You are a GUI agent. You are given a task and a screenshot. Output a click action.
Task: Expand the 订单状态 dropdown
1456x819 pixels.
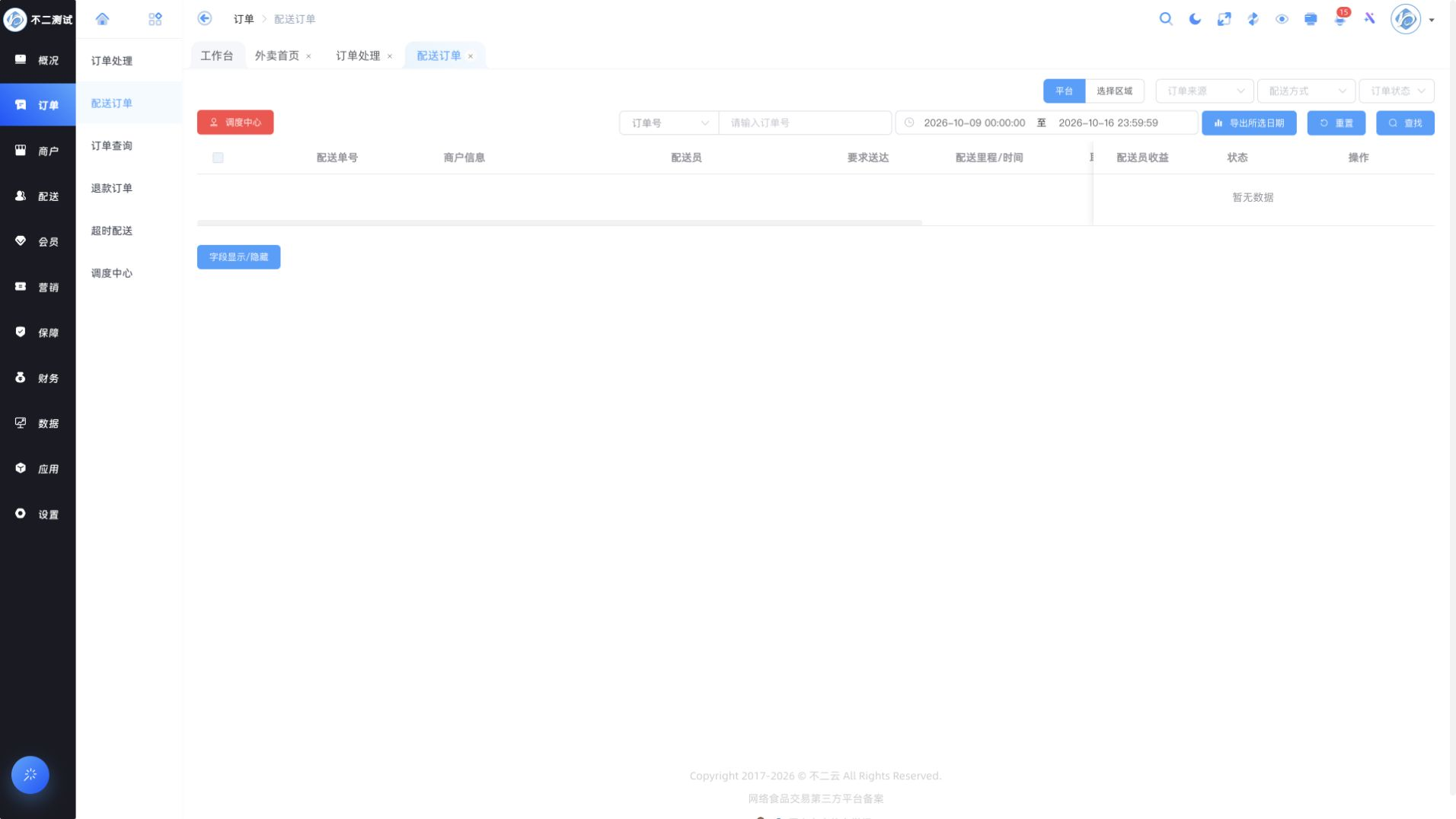1397,91
